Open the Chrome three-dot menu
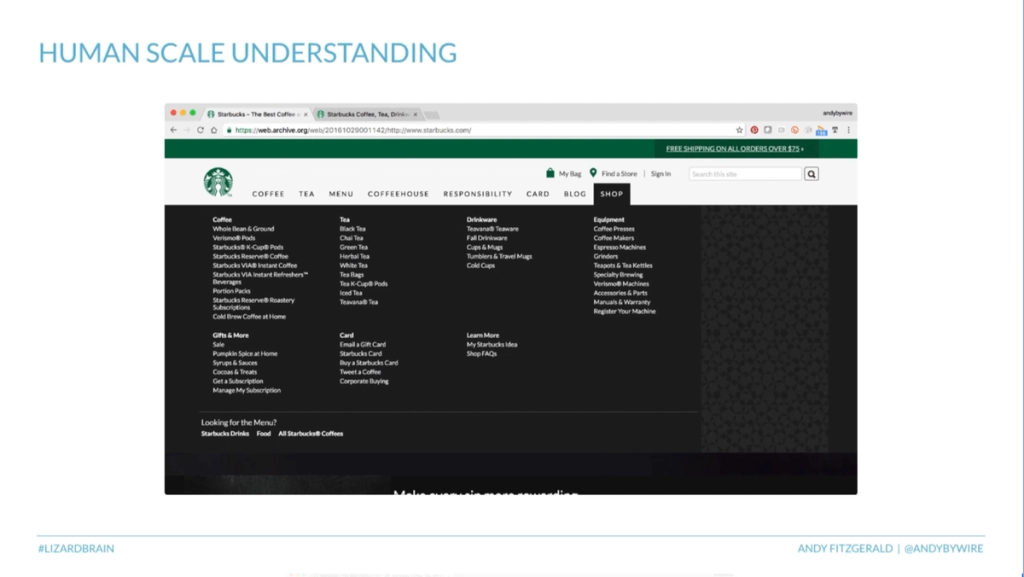 (x=848, y=130)
